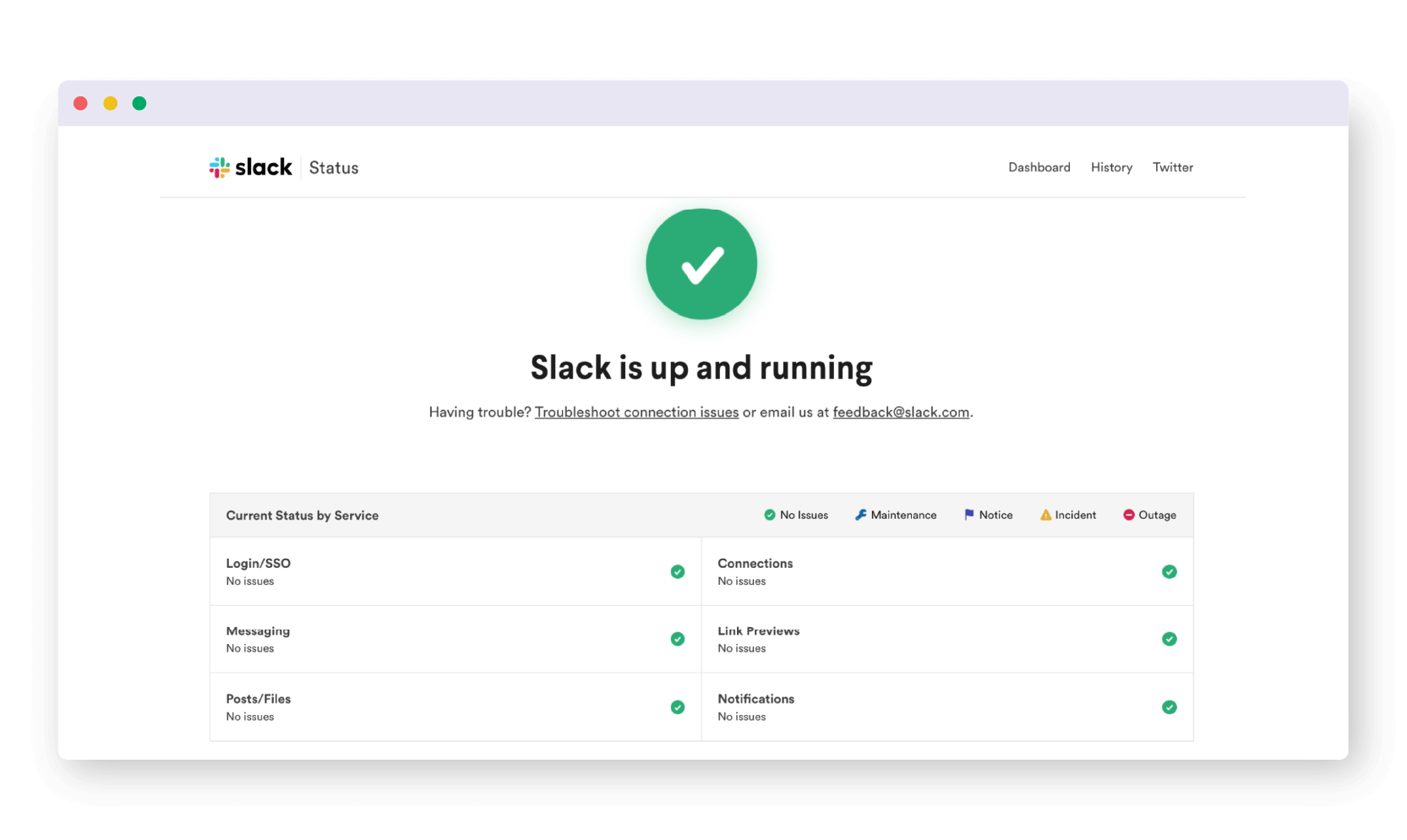1407x840 pixels.
Task: Click the Slack logo in the header
Action: click(x=251, y=167)
